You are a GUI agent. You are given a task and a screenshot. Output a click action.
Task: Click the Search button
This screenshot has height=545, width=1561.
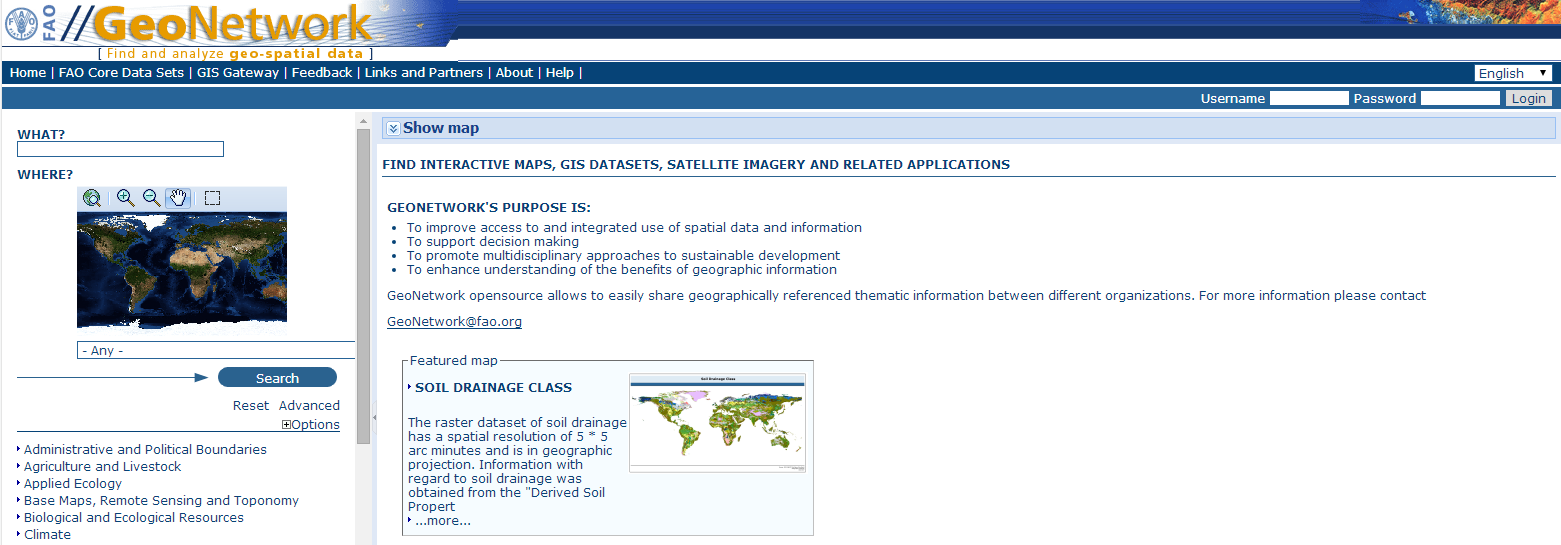coord(277,378)
